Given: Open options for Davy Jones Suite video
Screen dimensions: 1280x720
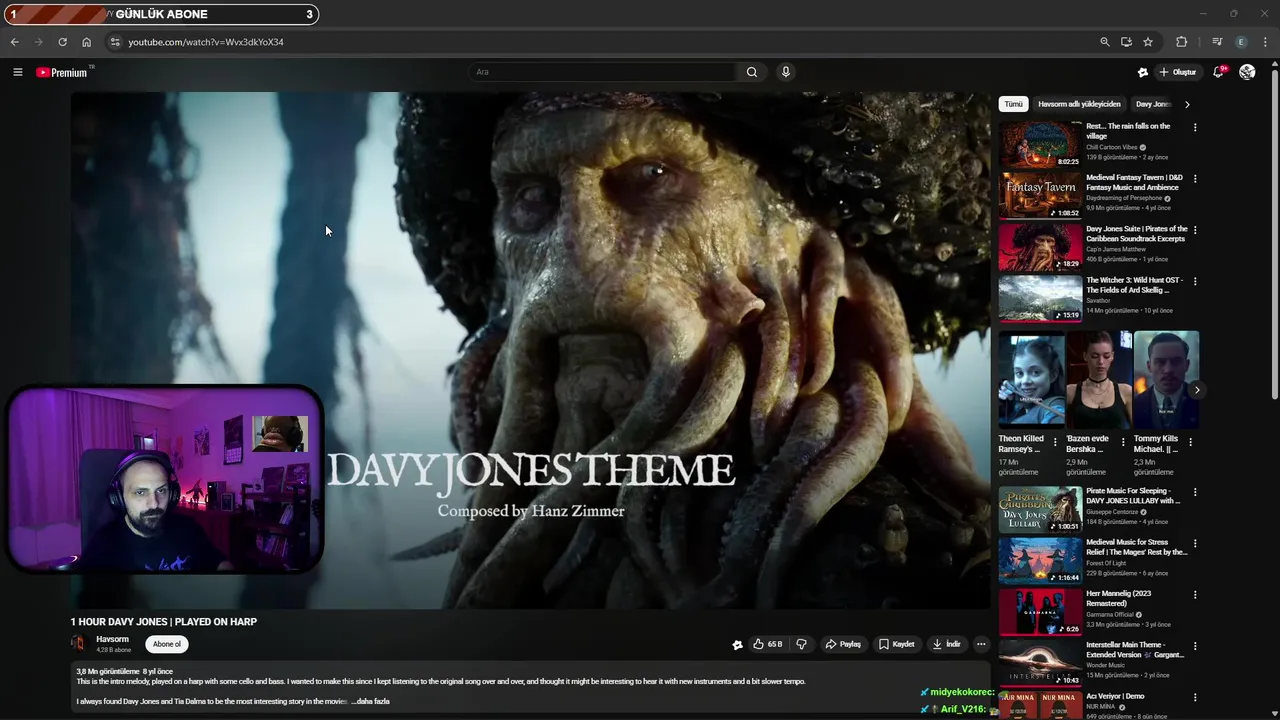Looking at the screenshot, I should [1194, 229].
